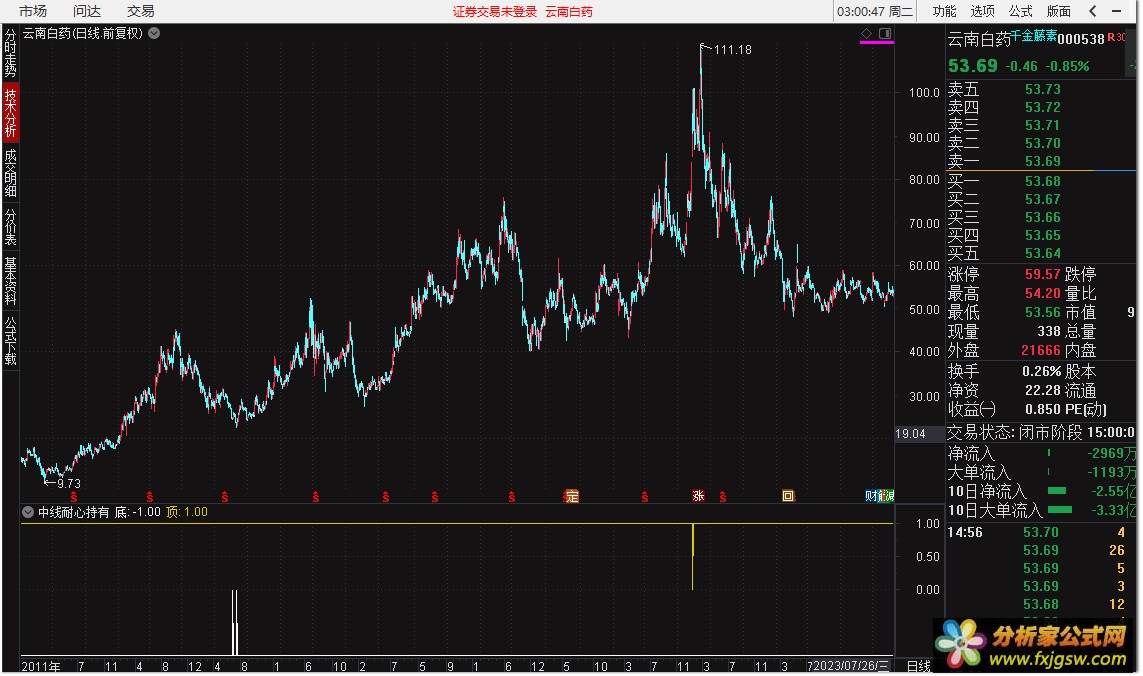Click the 14:56 trade tick row

click(x=1041, y=532)
